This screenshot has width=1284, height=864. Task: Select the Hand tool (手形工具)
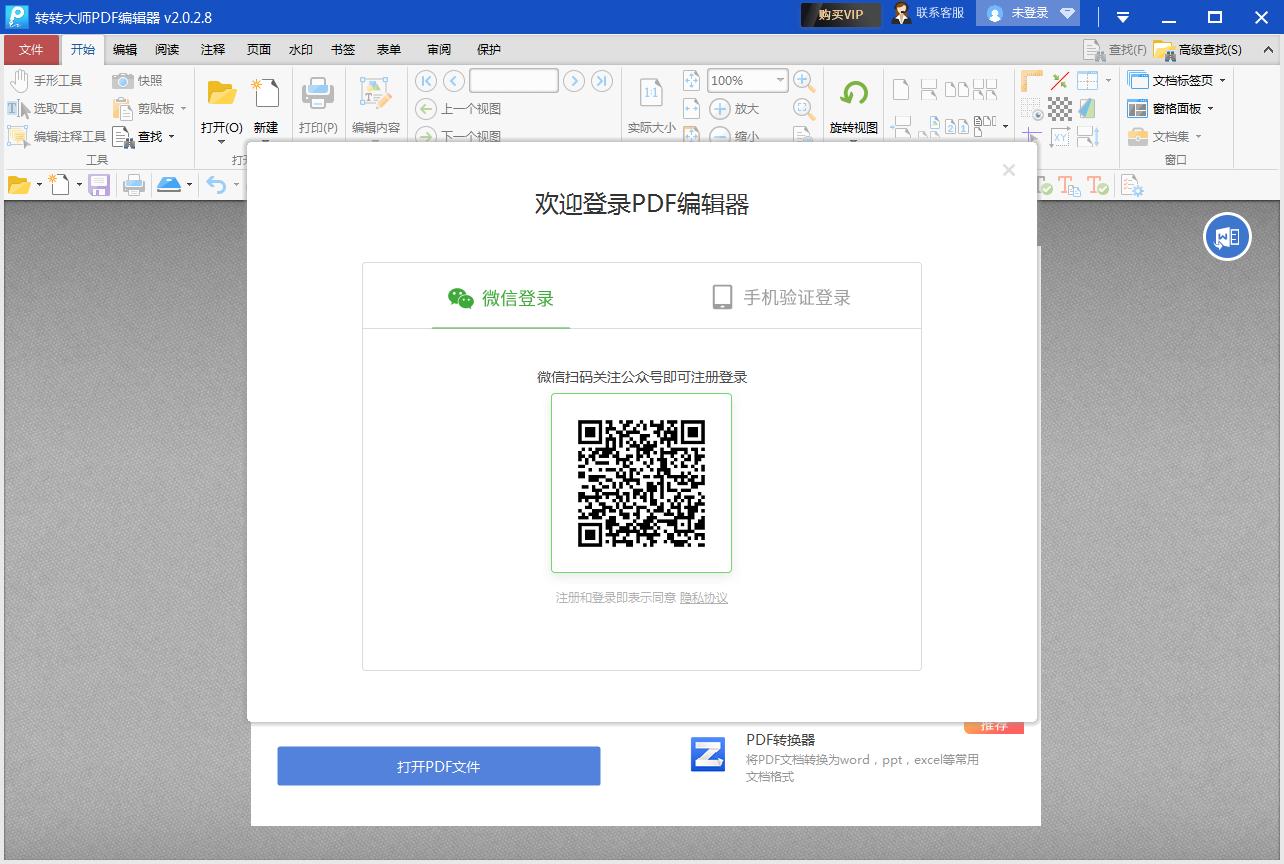[46, 81]
